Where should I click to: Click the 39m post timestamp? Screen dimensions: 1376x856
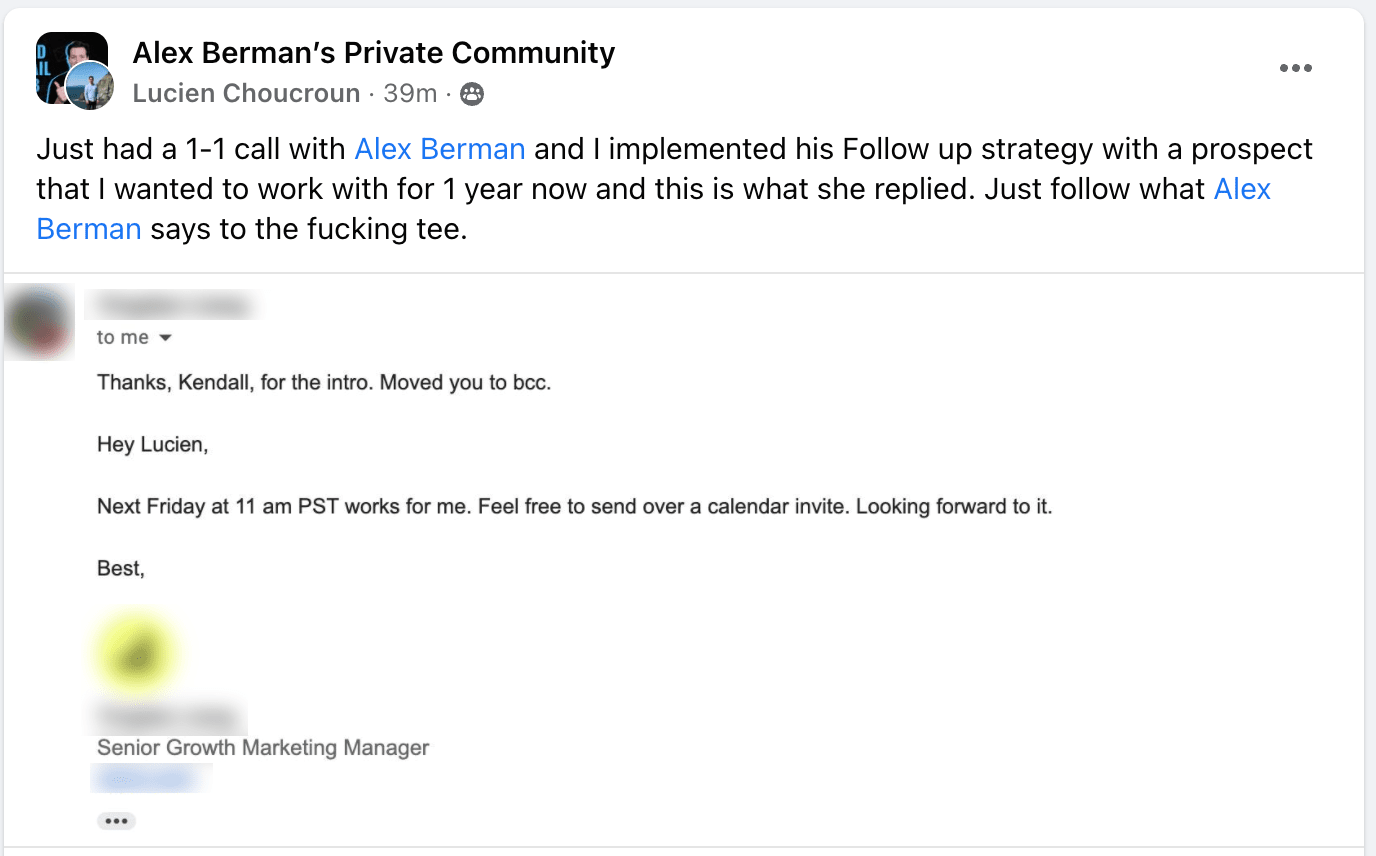point(410,94)
